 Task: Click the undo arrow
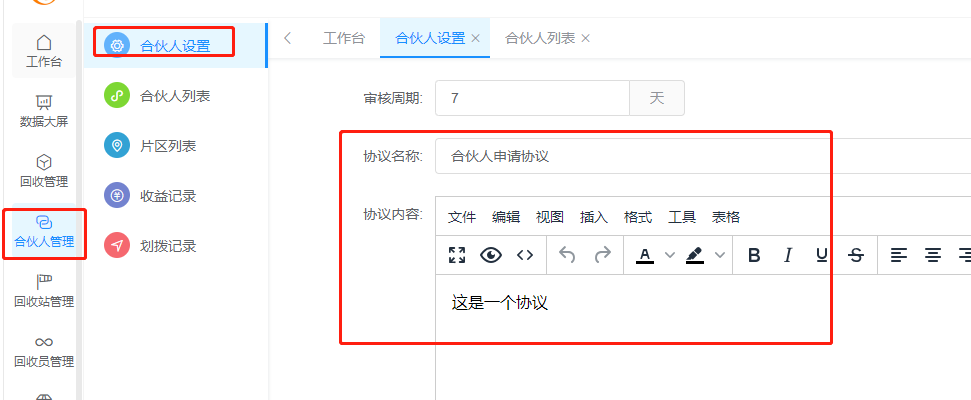567,255
